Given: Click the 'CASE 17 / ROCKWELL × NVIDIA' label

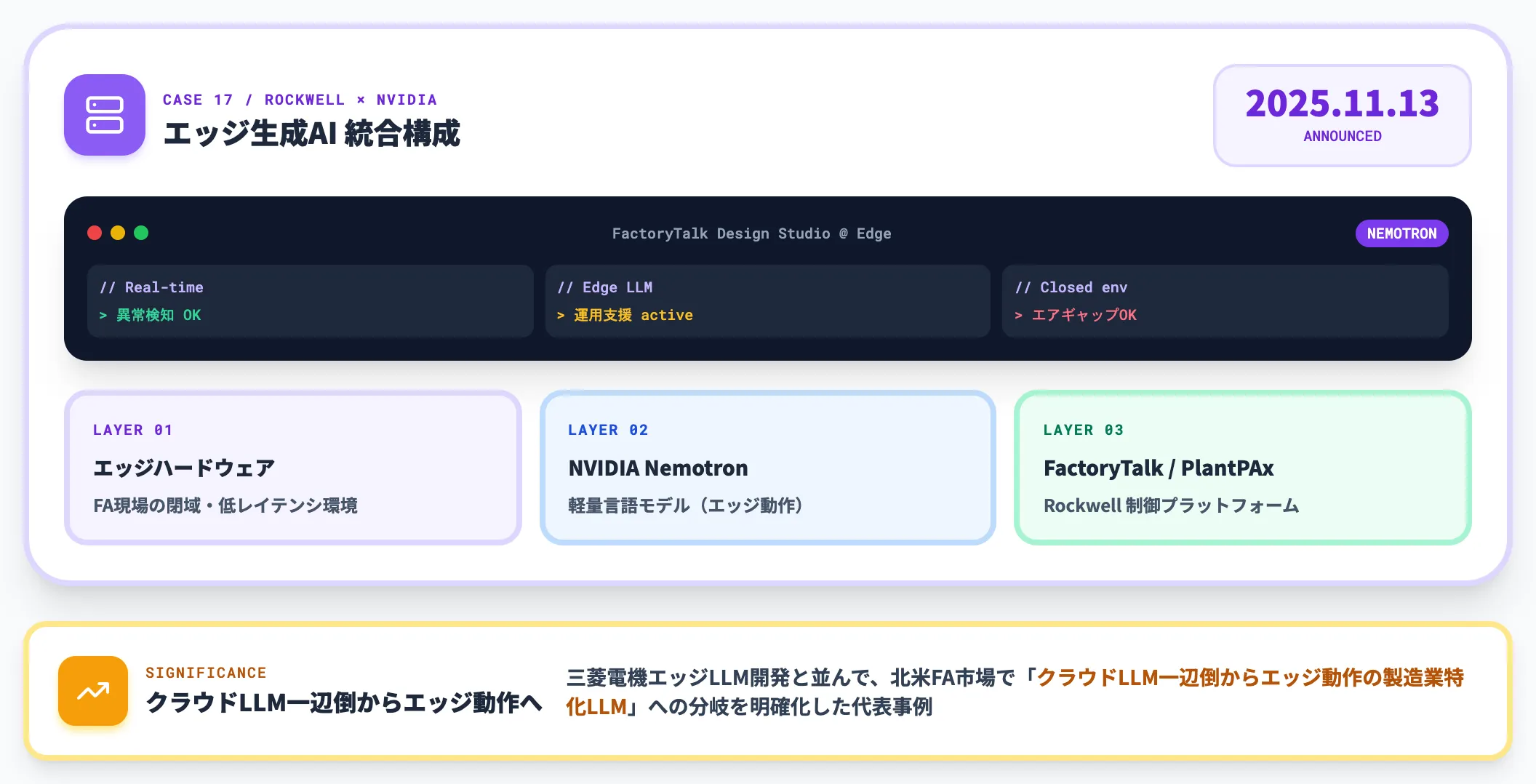Looking at the screenshot, I should click(300, 100).
